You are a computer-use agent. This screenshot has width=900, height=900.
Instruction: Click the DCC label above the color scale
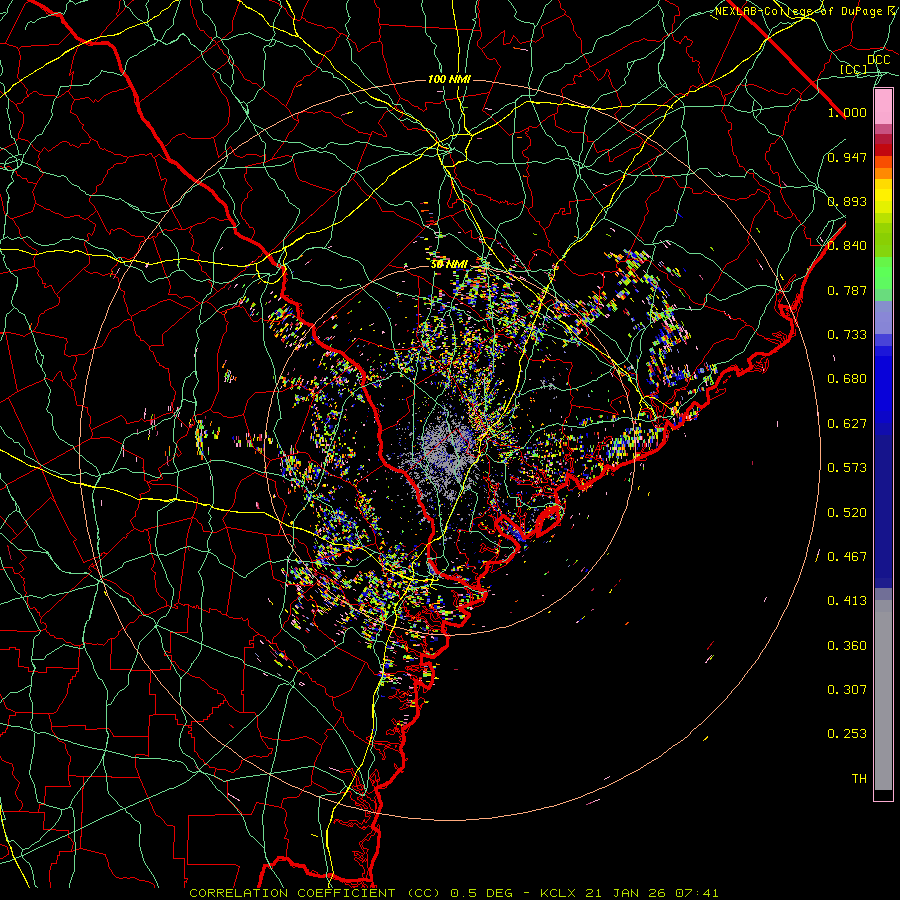coord(879,59)
